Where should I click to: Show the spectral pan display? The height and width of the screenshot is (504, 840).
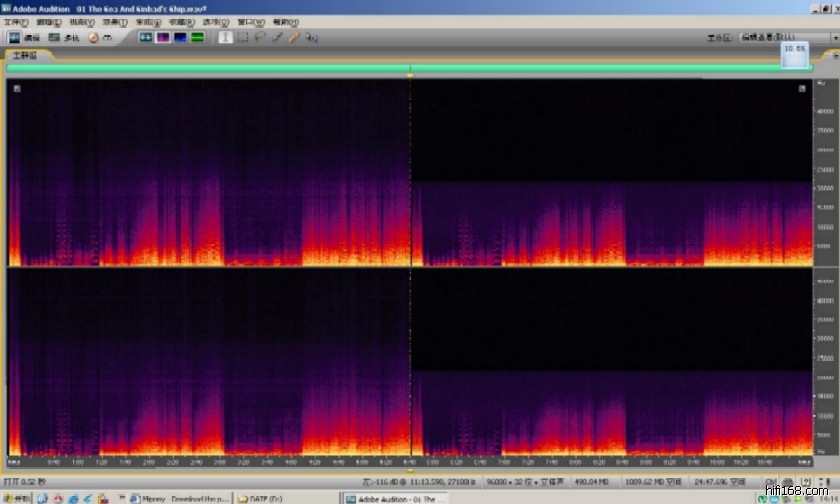(180, 37)
